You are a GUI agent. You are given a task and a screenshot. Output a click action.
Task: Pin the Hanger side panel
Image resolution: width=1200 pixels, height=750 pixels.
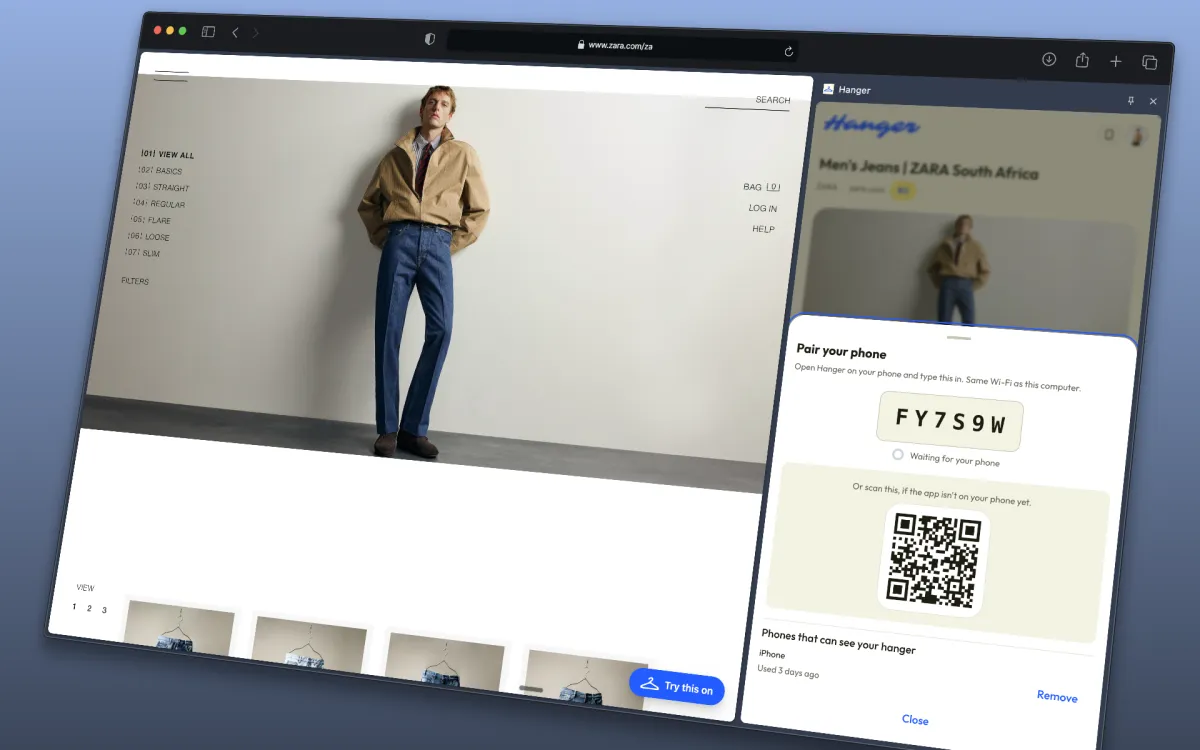click(x=1131, y=101)
